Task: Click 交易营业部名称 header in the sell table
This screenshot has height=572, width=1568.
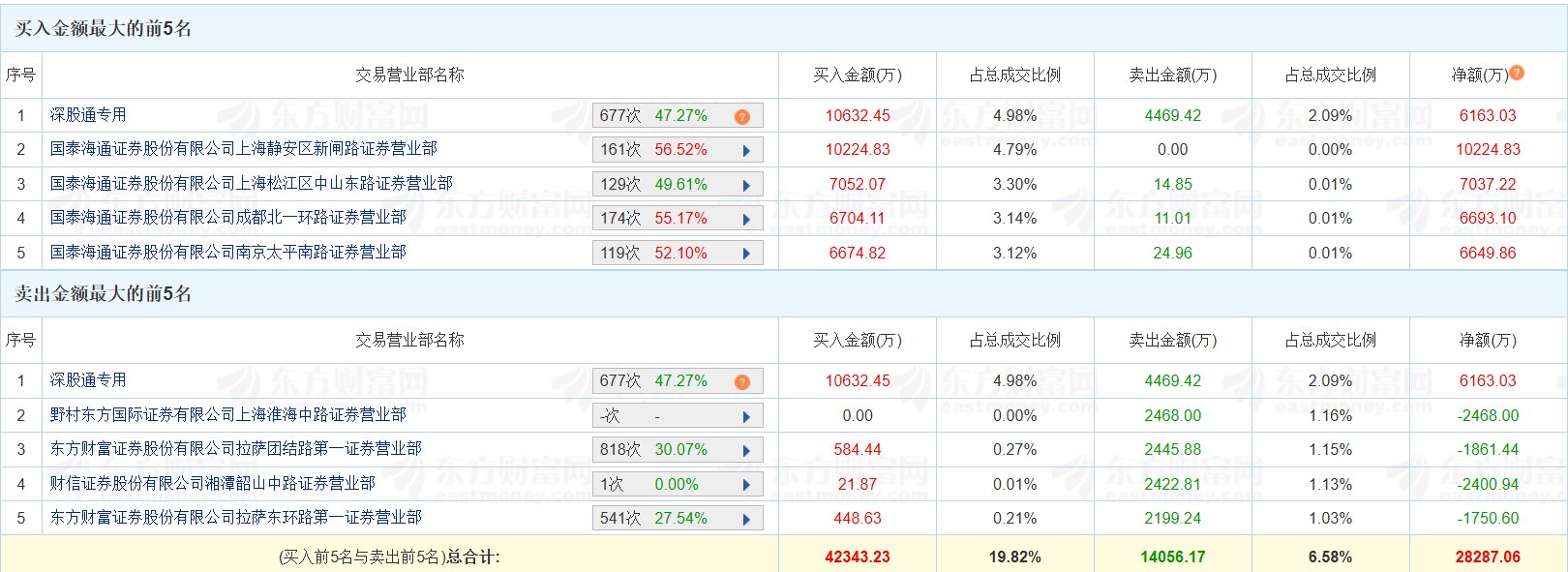Action: click(x=410, y=340)
